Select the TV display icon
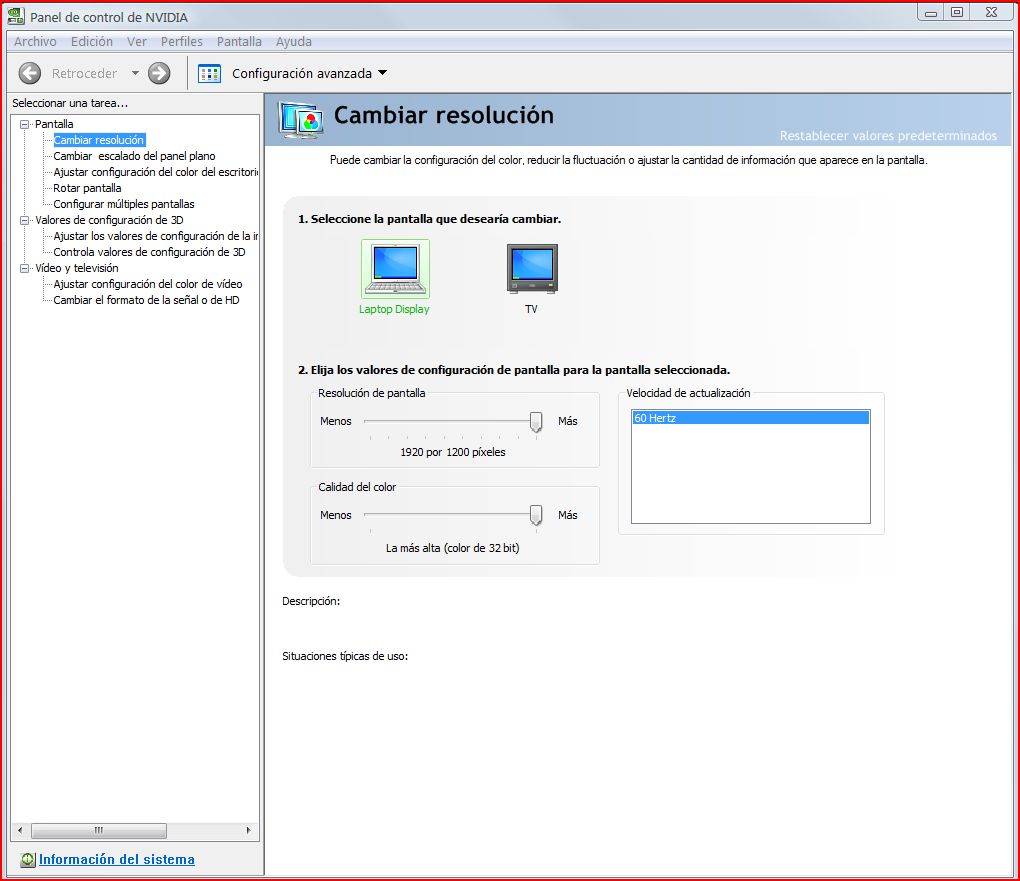The image size is (1020, 881). [x=532, y=269]
